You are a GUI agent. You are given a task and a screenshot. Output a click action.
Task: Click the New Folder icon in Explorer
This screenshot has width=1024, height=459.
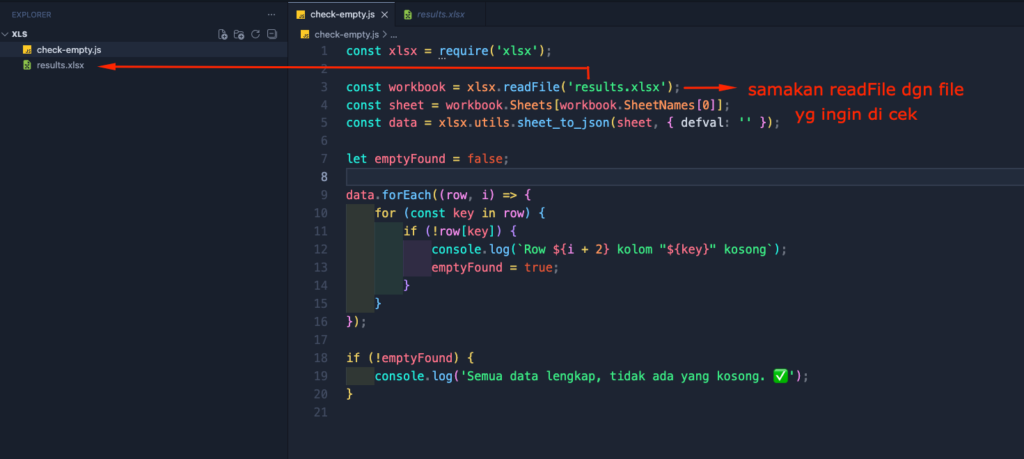coord(239,34)
